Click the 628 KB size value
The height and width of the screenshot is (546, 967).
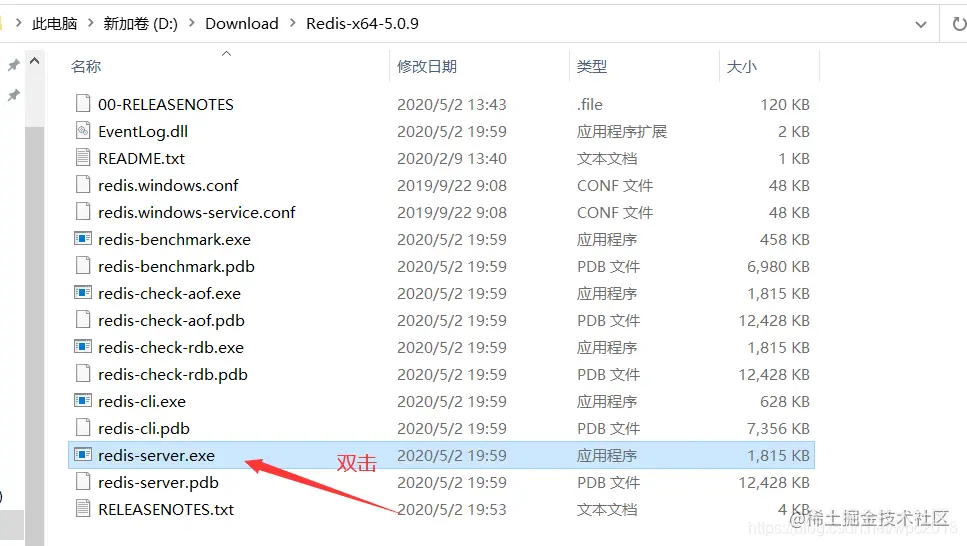coord(784,401)
